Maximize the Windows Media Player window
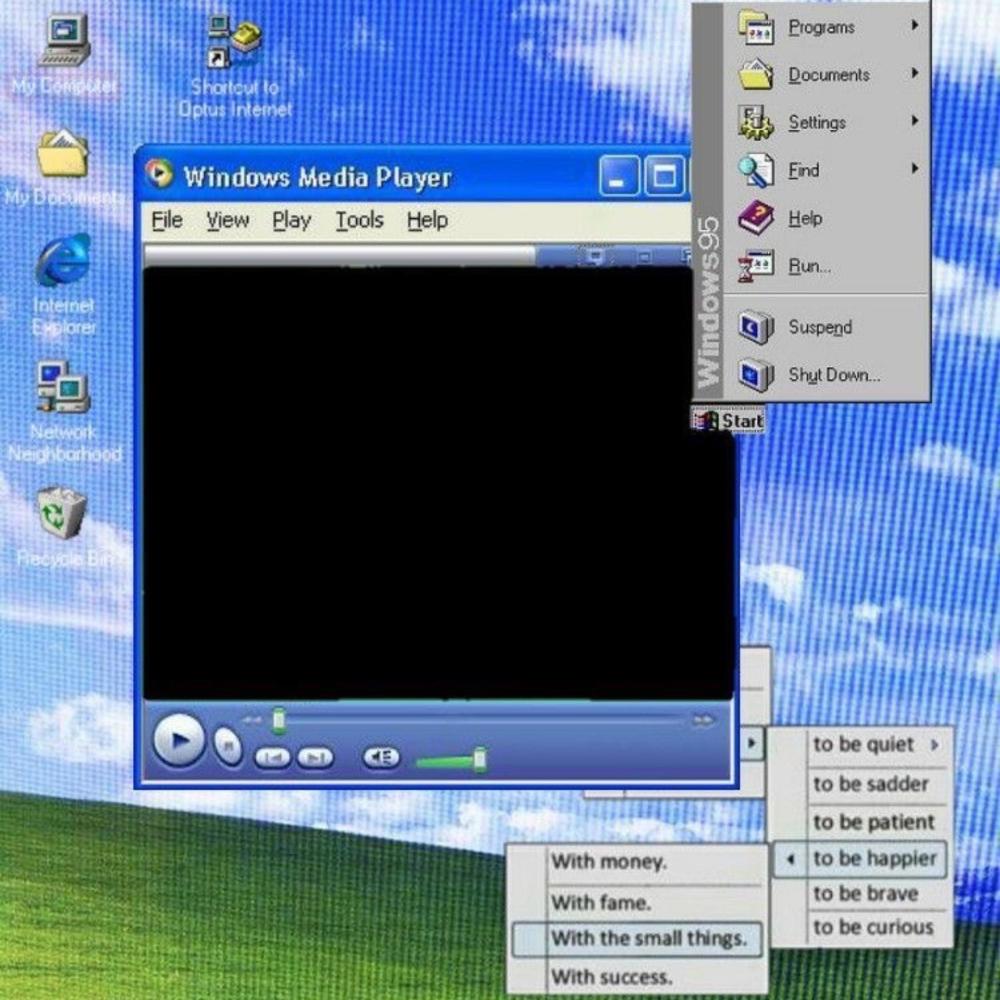This screenshot has height=1000, width=1000. click(x=664, y=175)
